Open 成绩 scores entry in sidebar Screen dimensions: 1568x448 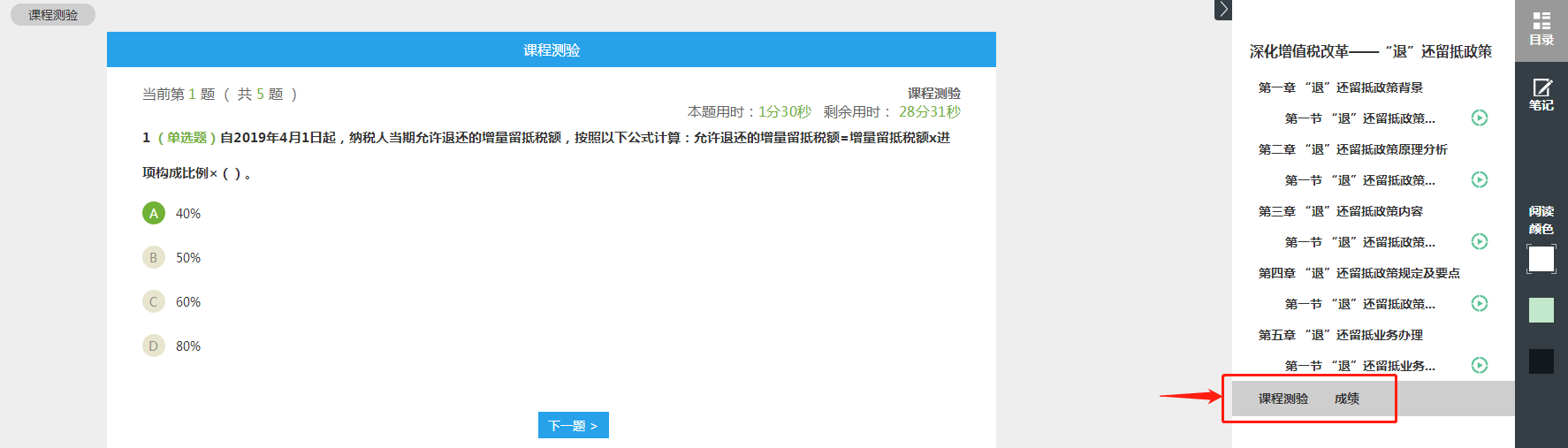pos(1347,399)
